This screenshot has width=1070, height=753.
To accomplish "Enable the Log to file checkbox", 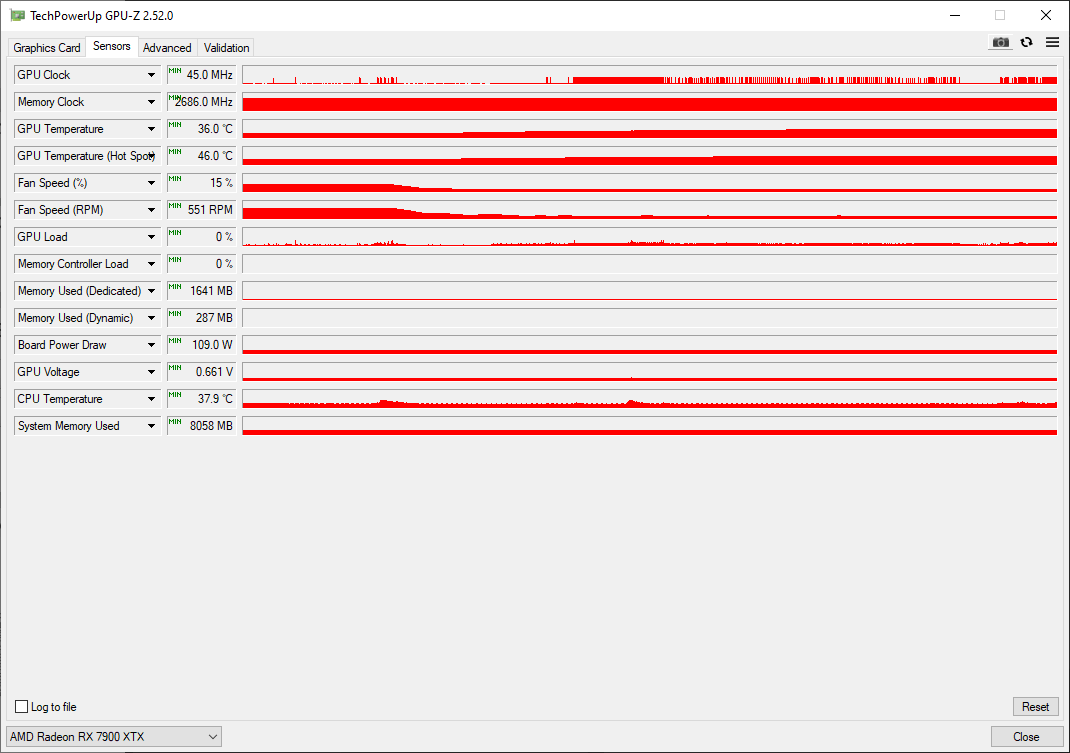I will [x=22, y=707].
